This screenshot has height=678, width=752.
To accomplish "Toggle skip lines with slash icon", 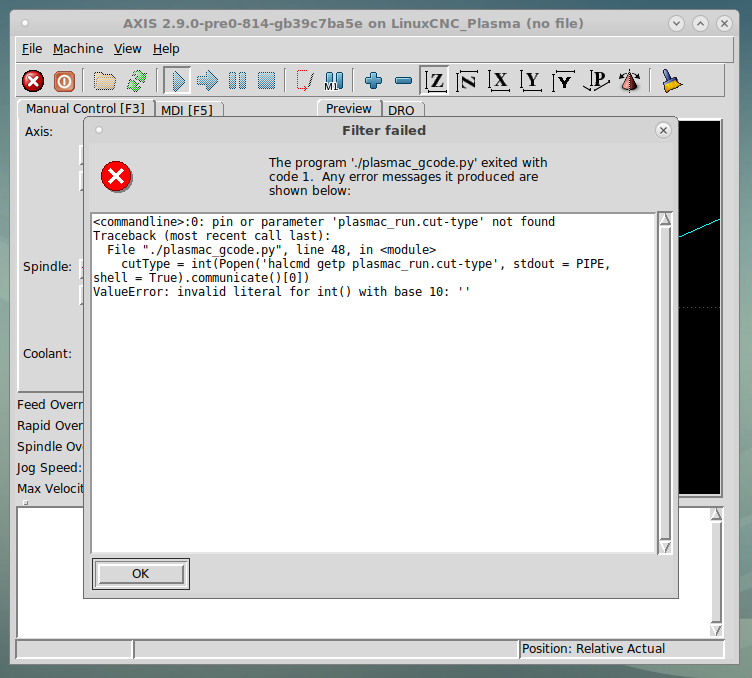I will [304, 81].
